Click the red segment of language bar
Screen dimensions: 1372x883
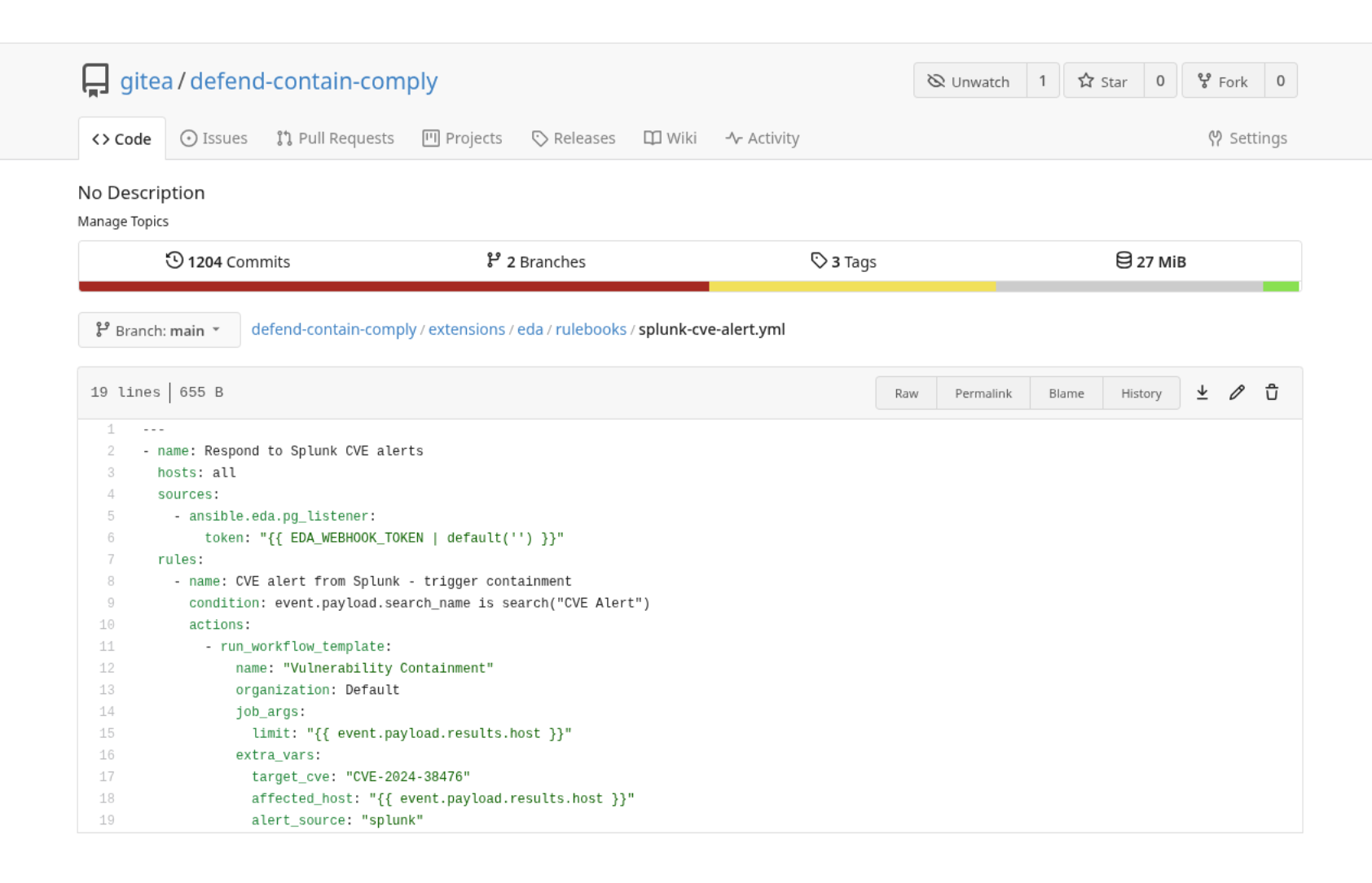point(394,286)
